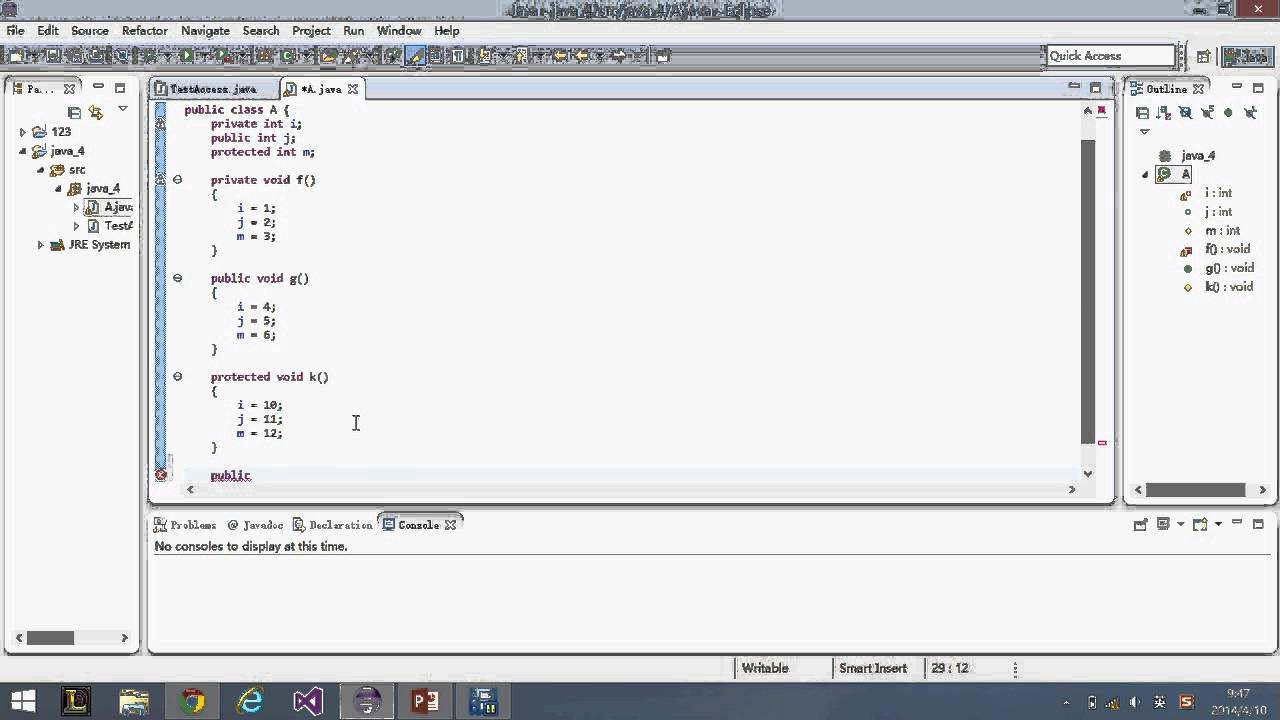
Task: Open Windows Start button
Action: pyautogui.click(x=23, y=701)
